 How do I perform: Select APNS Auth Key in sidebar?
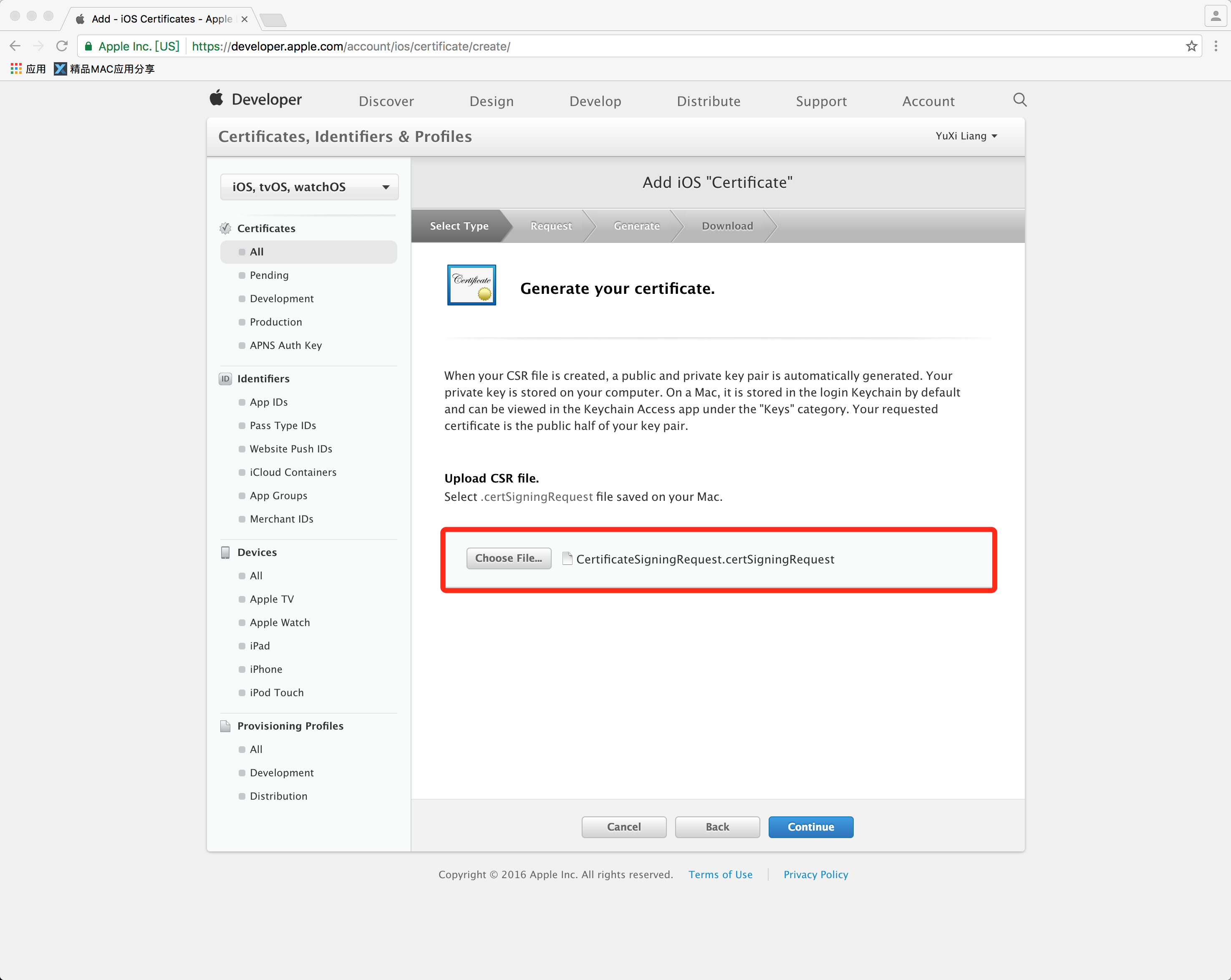tap(285, 346)
